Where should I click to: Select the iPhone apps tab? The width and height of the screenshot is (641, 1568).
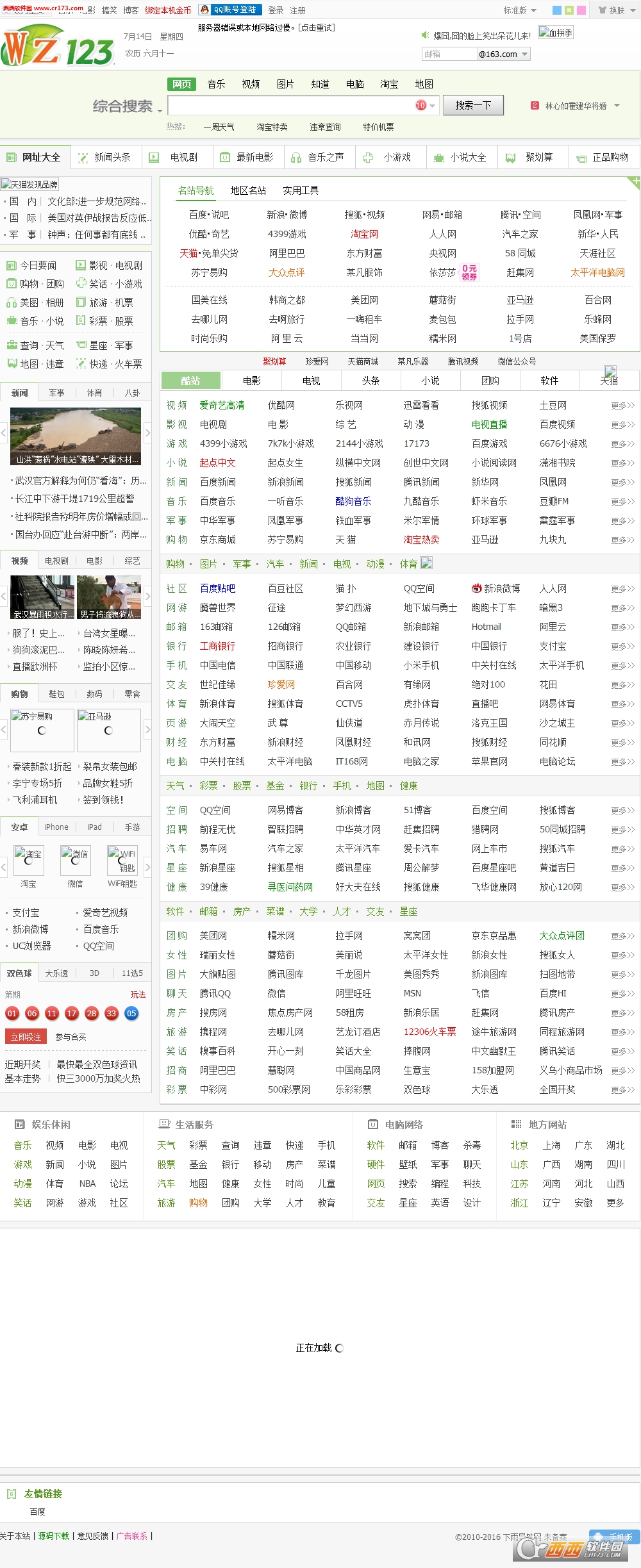56,827
